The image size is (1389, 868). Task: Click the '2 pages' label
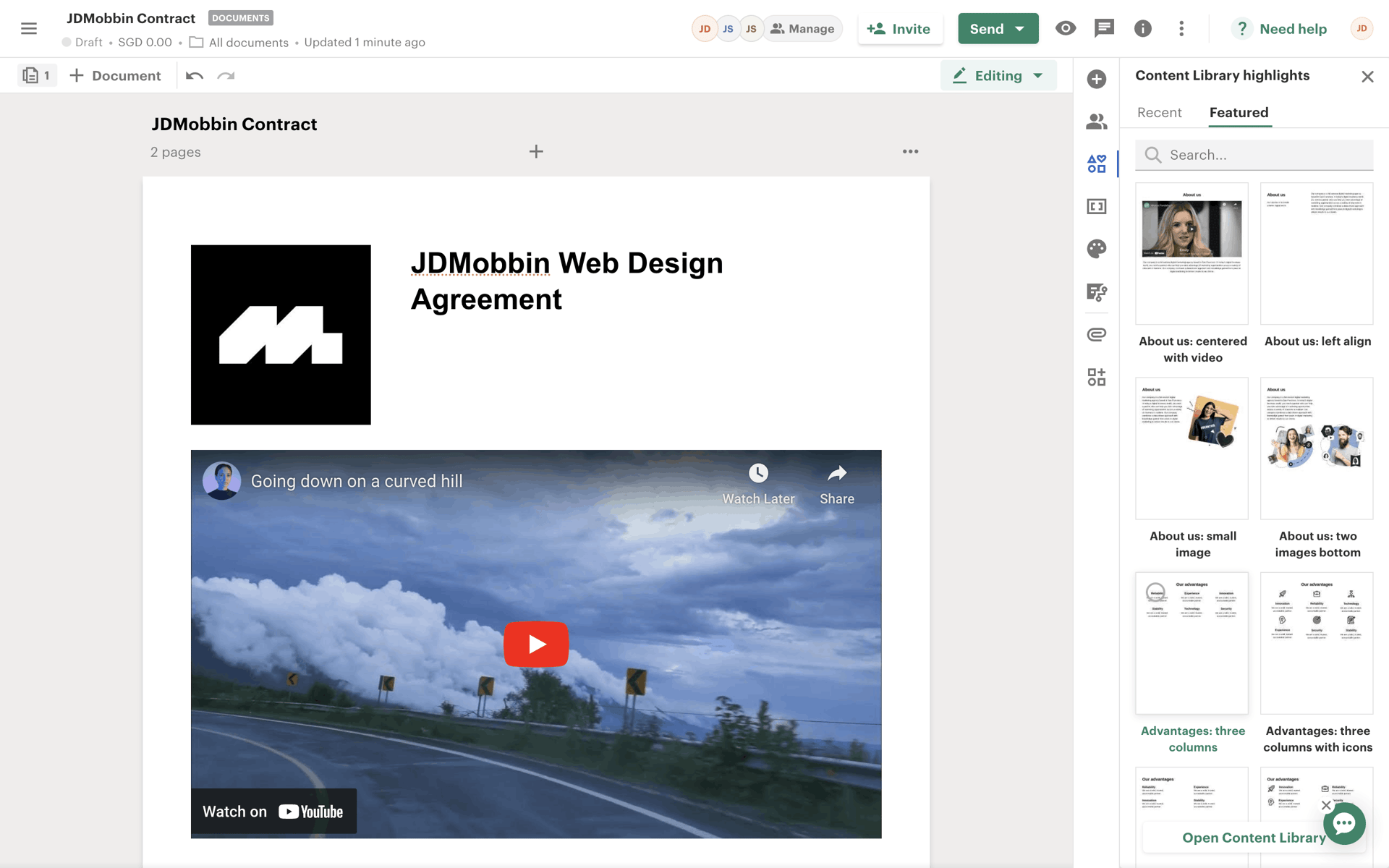click(176, 152)
